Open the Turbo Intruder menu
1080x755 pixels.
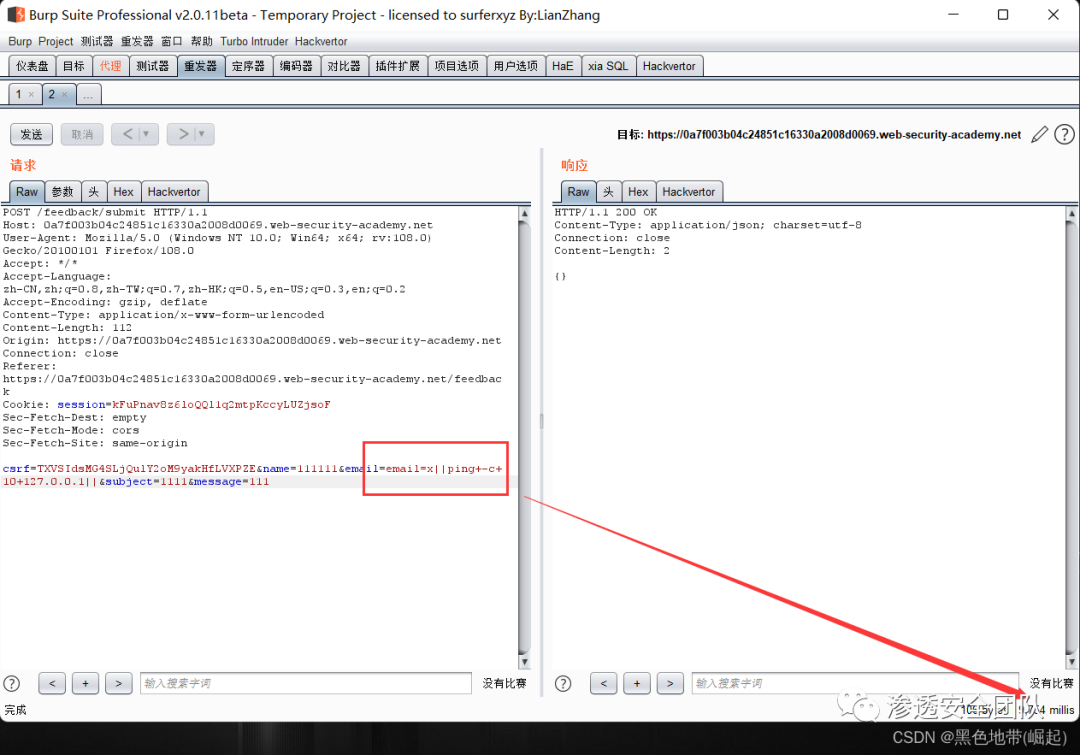pos(254,41)
